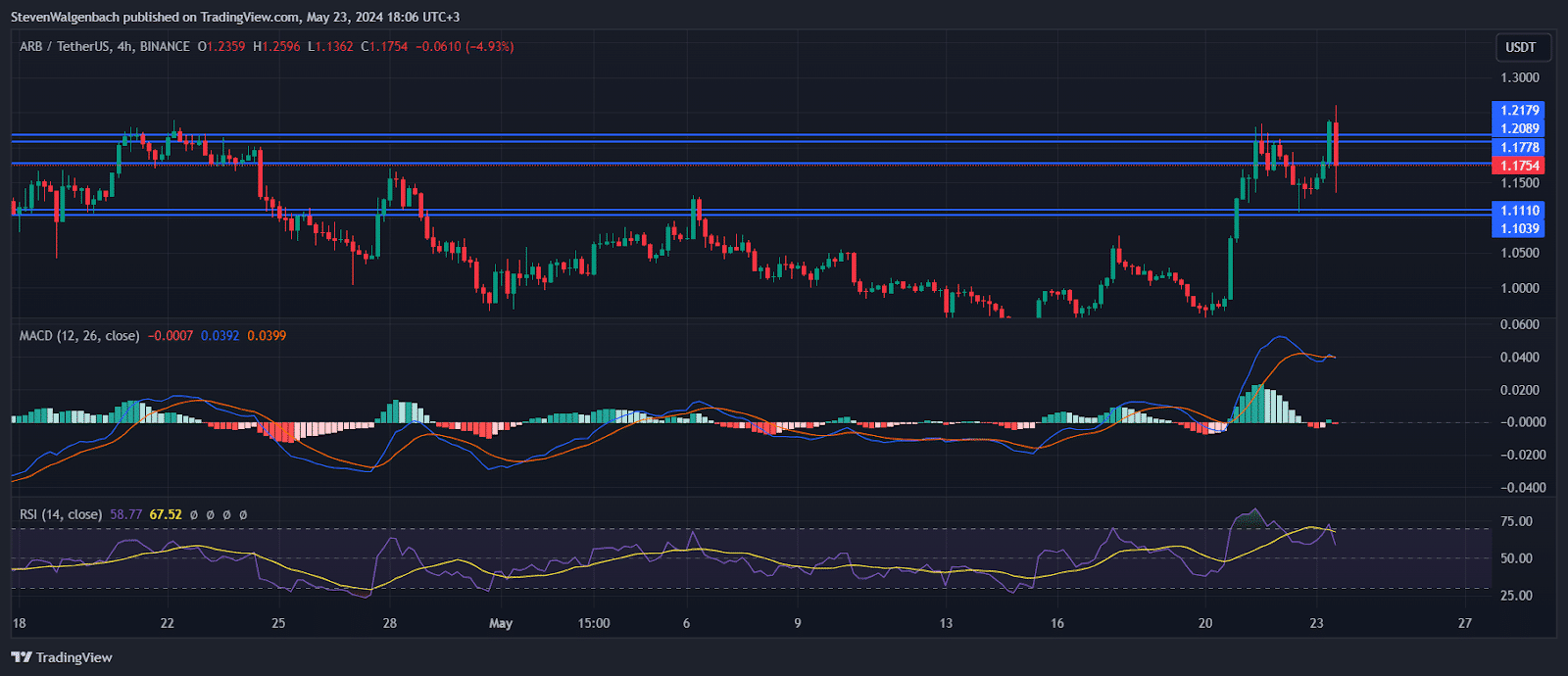The width and height of the screenshot is (1568, 676).
Task: Click the 0.0600 MACD axis value
Action: click(1520, 324)
